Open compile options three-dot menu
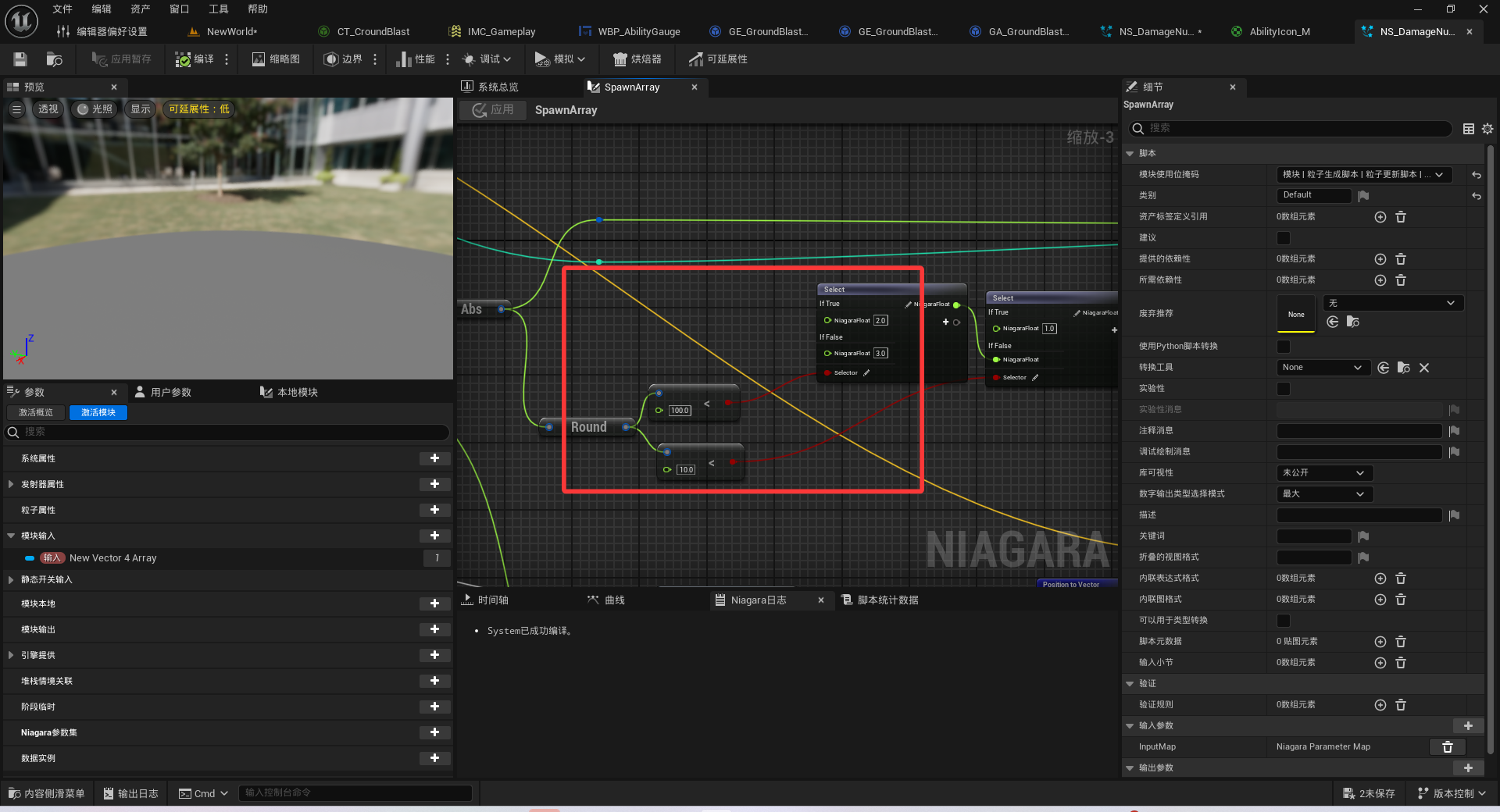The width and height of the screenshot is (1500, 812). point(227,59)
